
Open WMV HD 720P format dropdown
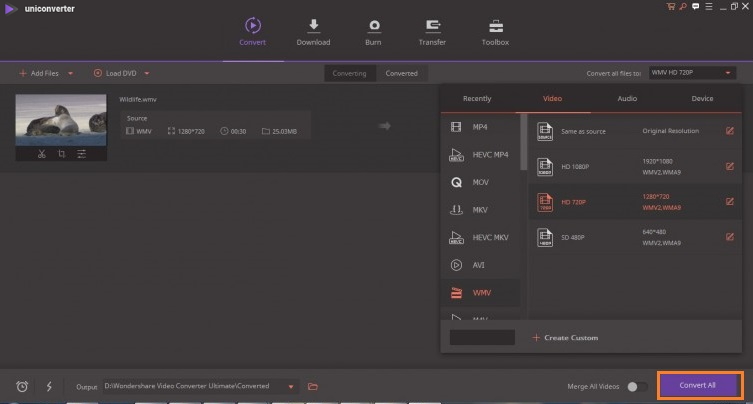pos(692,73)
